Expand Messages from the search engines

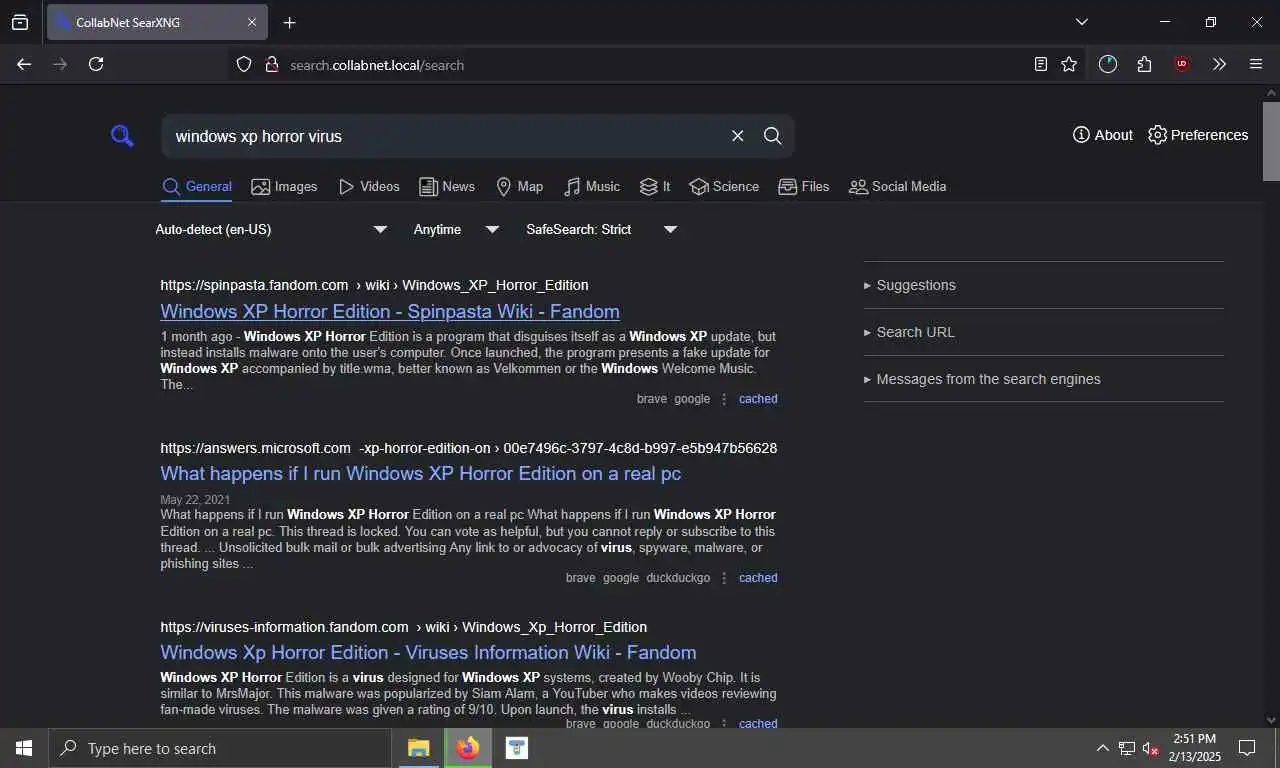tap(1043, 379)
